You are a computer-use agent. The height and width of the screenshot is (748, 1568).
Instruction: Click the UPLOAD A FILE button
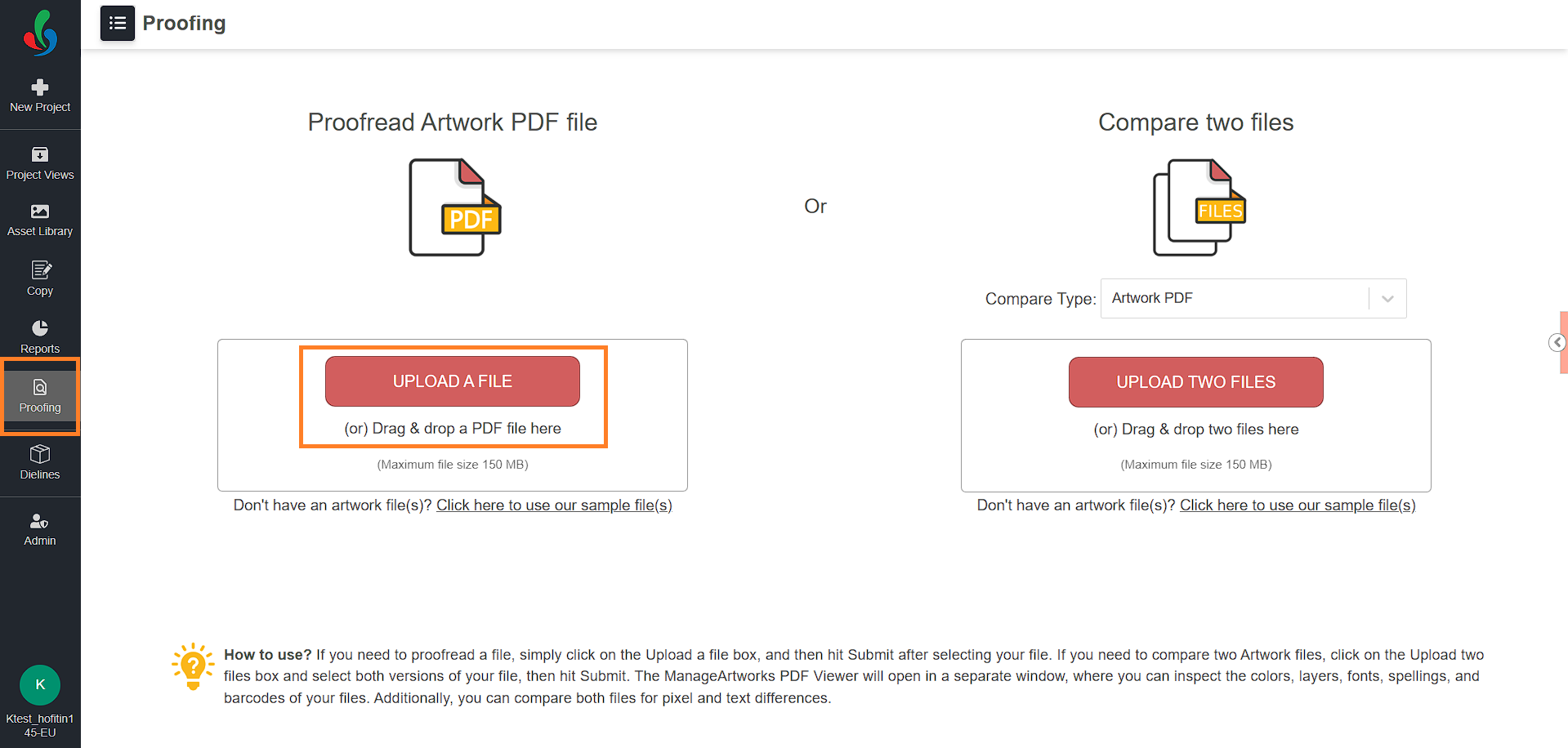[453, 381]
